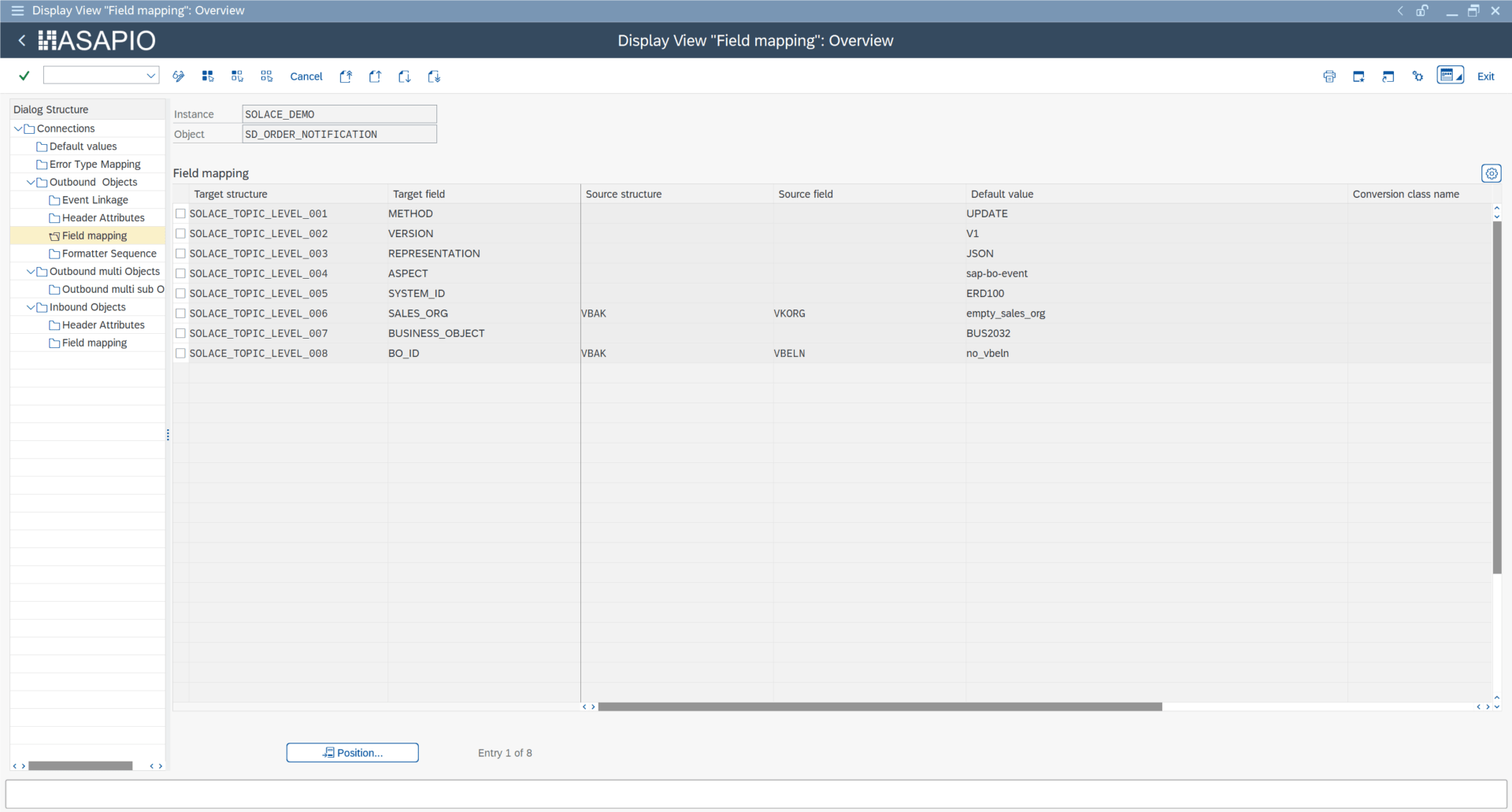This screenshot has height=812, width=1512.
Task: Select row SOLACE_TOPIC_LEVEL_004 checkbox
Action: point(180,273)
